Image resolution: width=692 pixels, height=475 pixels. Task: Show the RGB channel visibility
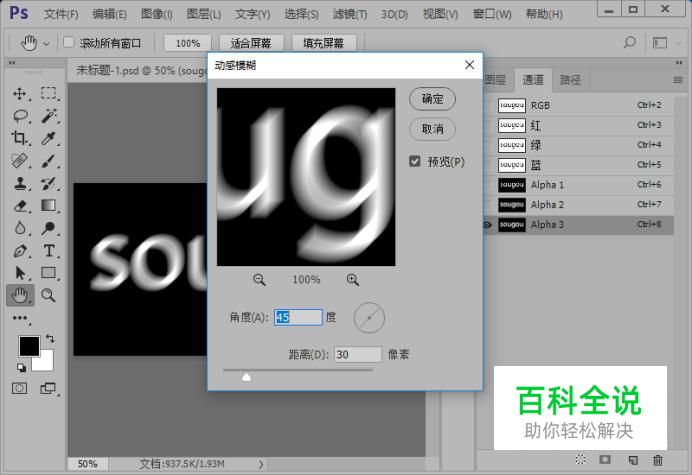pos(487,106)
